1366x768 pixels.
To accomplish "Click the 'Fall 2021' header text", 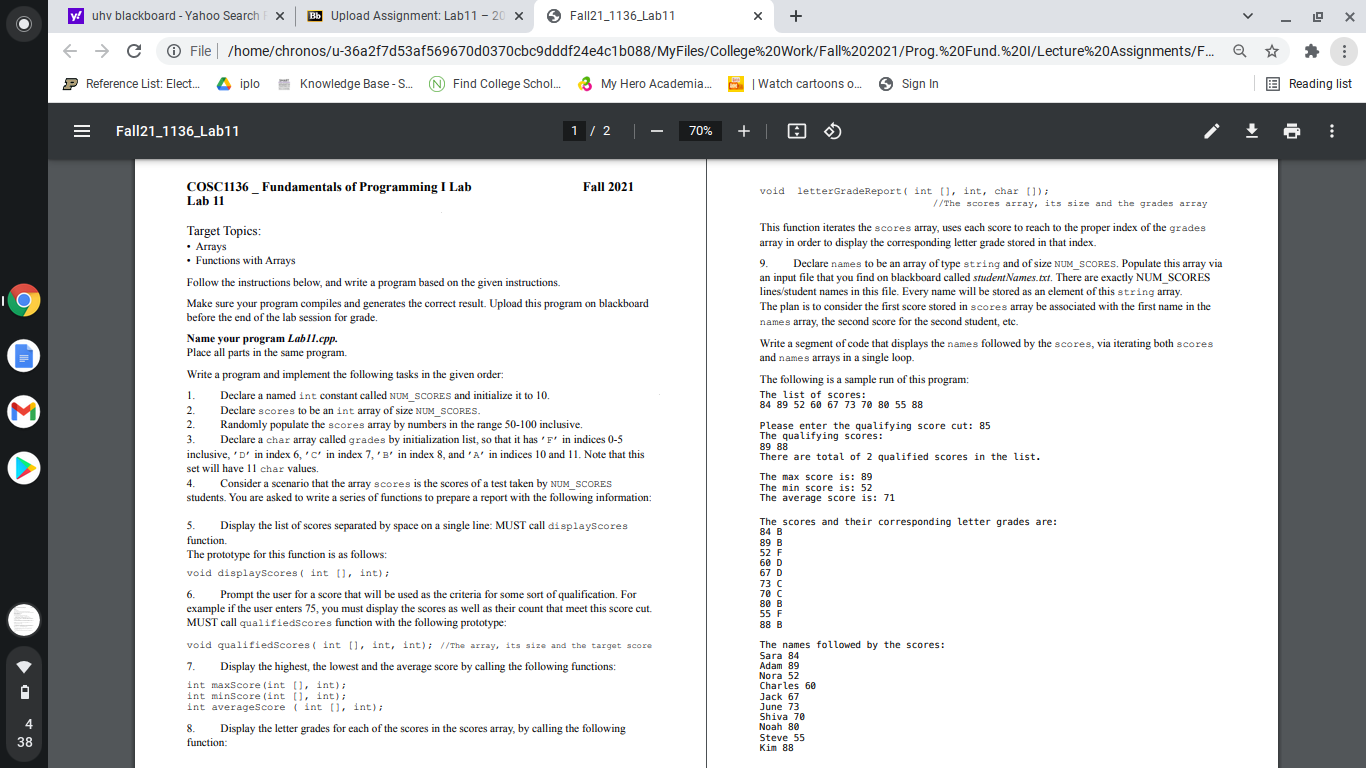I will [608, 187].
